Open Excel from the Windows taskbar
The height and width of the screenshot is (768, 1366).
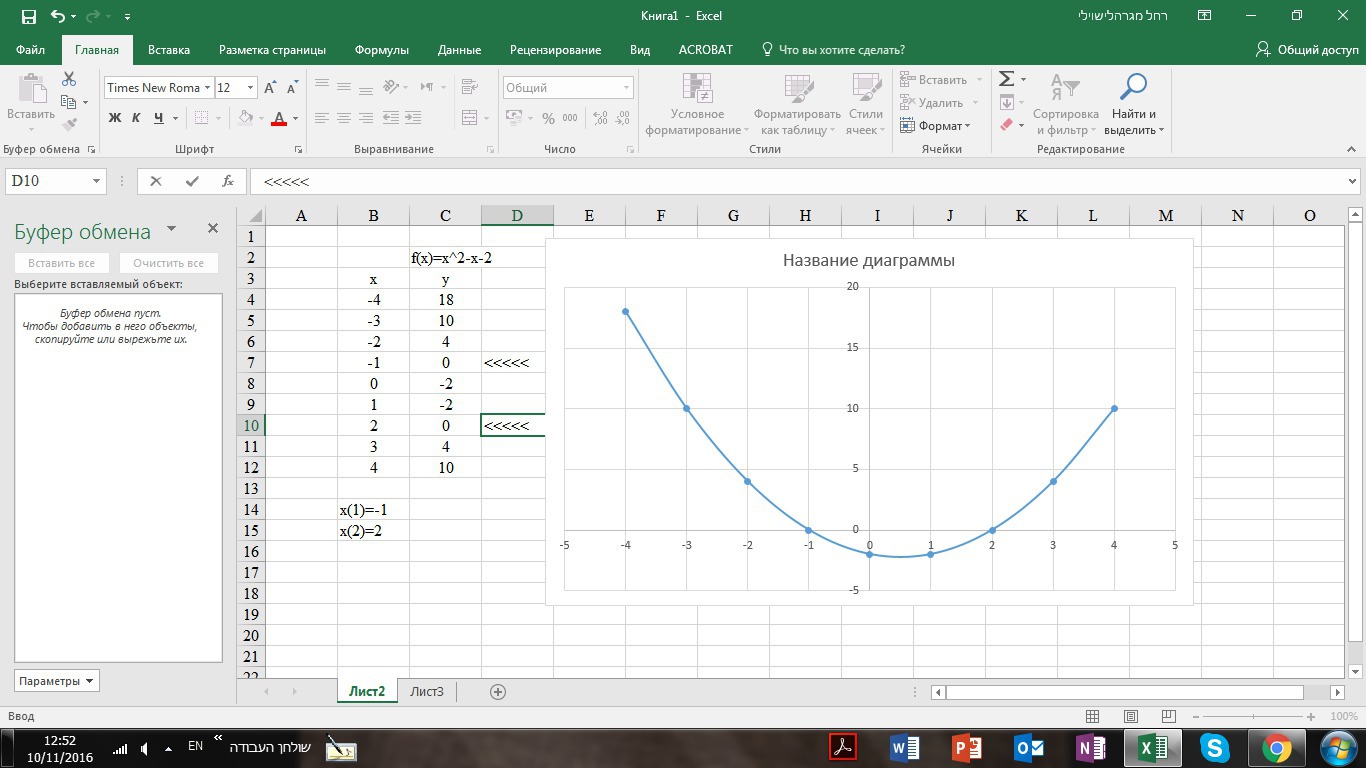1153,747
